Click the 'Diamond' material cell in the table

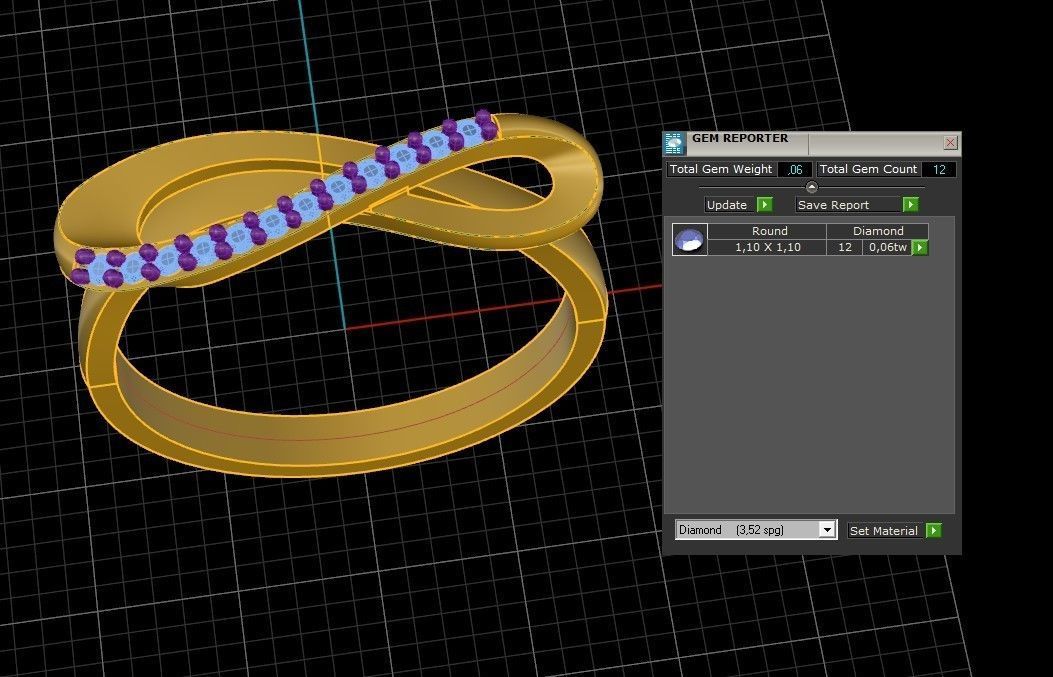point(878,231)
